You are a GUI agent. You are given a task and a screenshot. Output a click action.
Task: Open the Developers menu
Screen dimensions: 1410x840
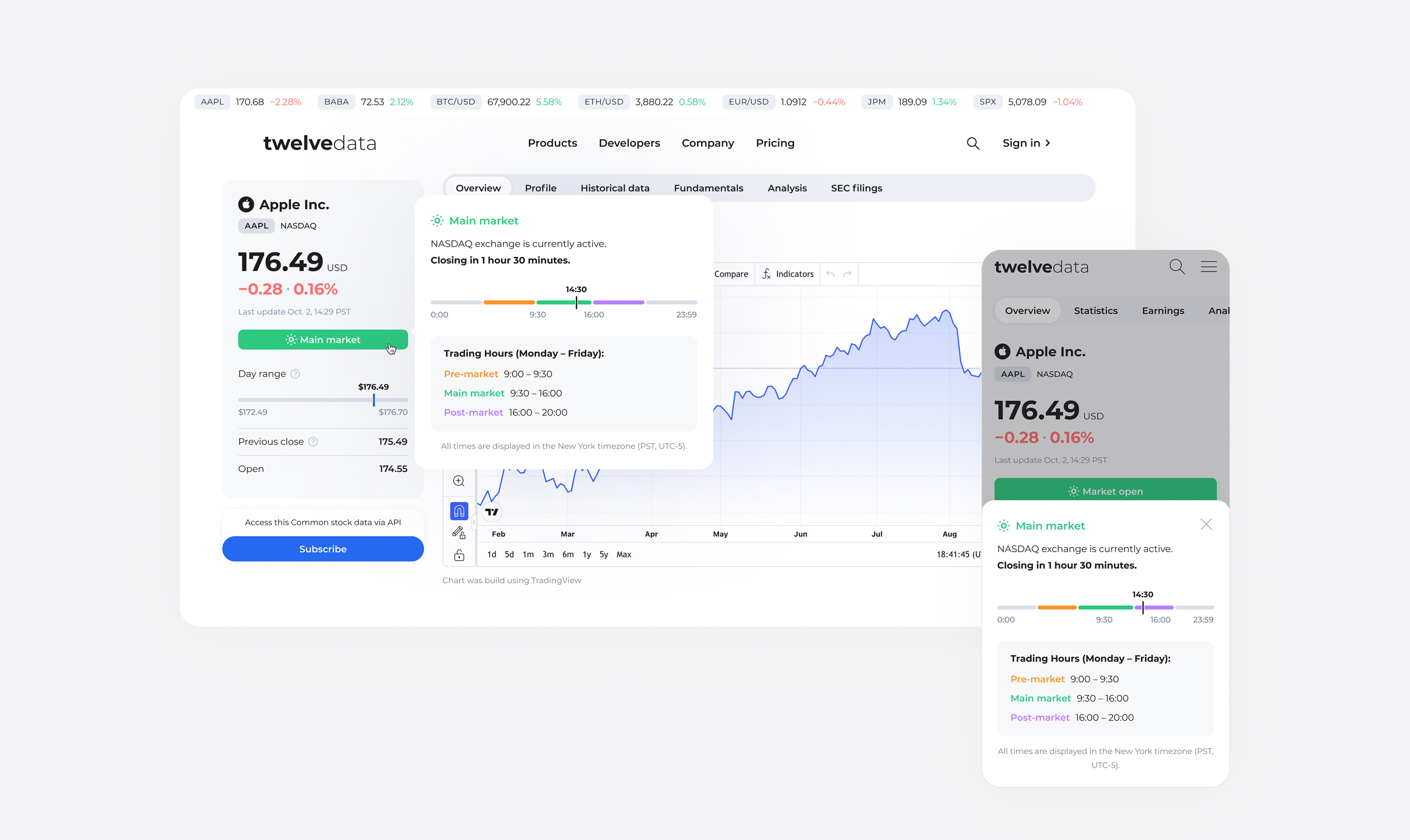(629, 143)
